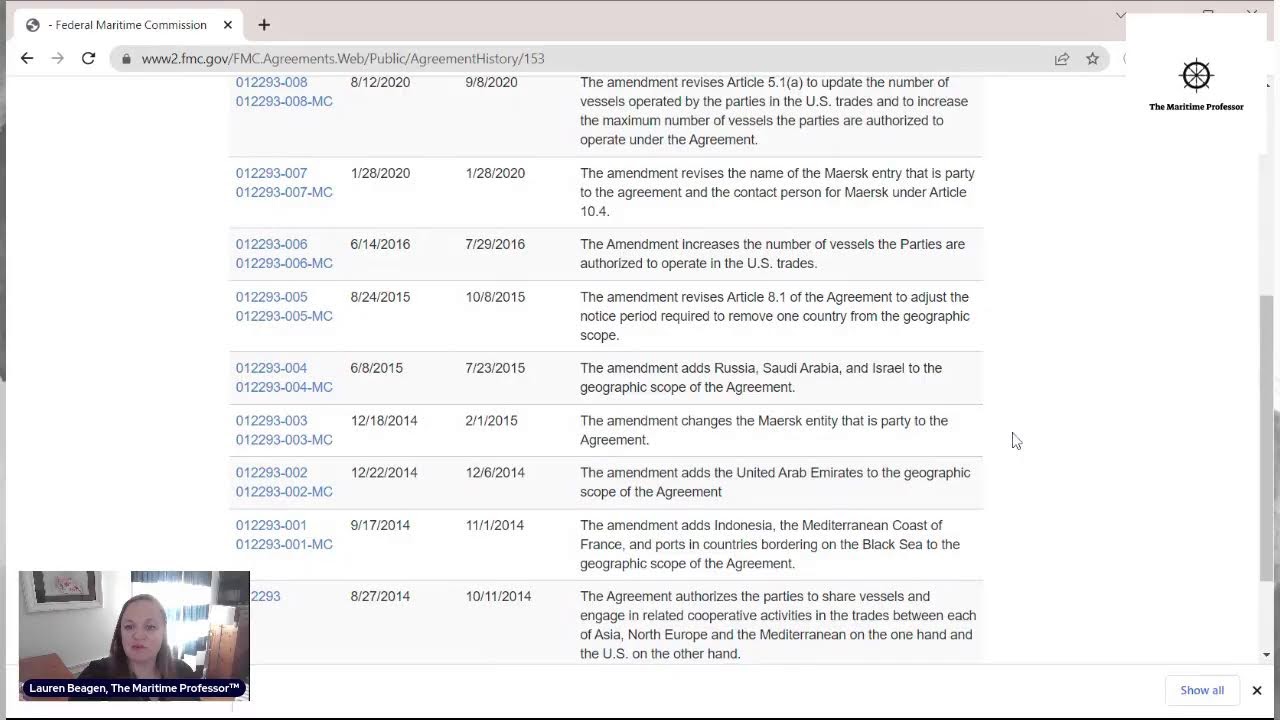Click the scrollbar down arrow

pos(1266,655)
